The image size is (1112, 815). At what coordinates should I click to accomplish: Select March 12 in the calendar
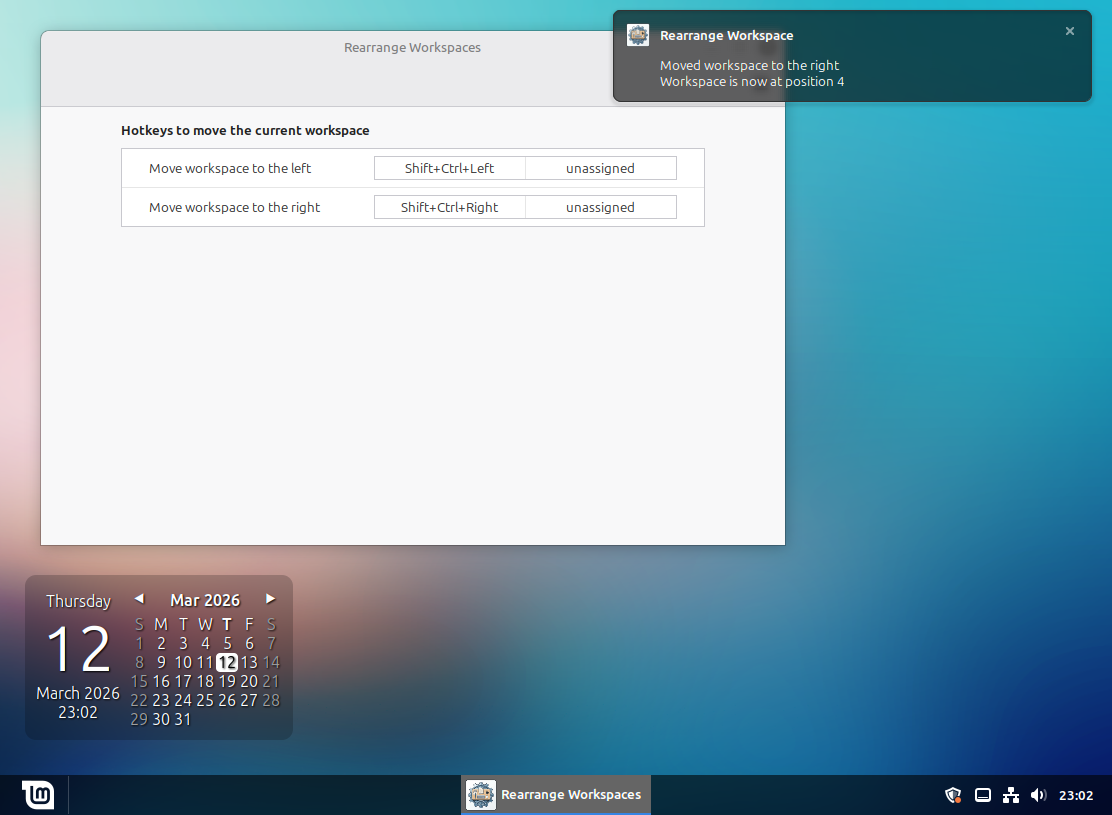pos(227,662)
